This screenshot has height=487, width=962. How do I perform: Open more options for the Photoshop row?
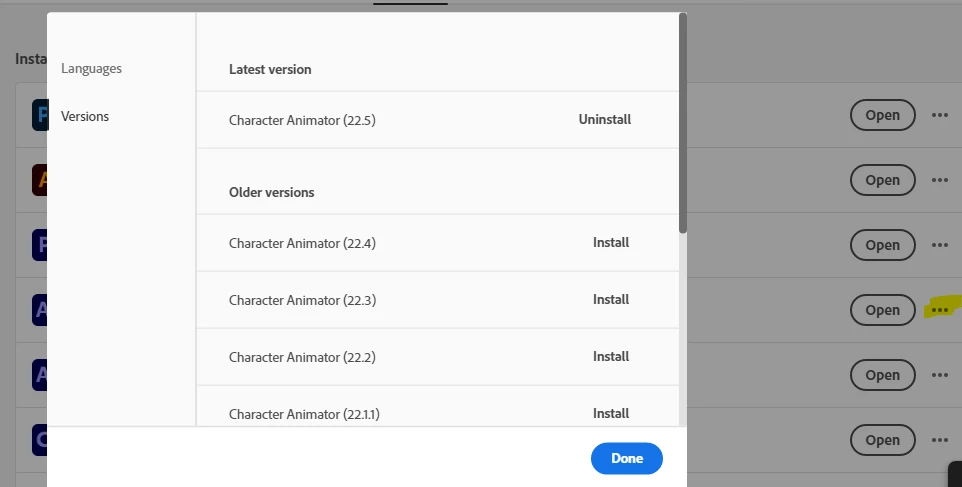(939, 115)
